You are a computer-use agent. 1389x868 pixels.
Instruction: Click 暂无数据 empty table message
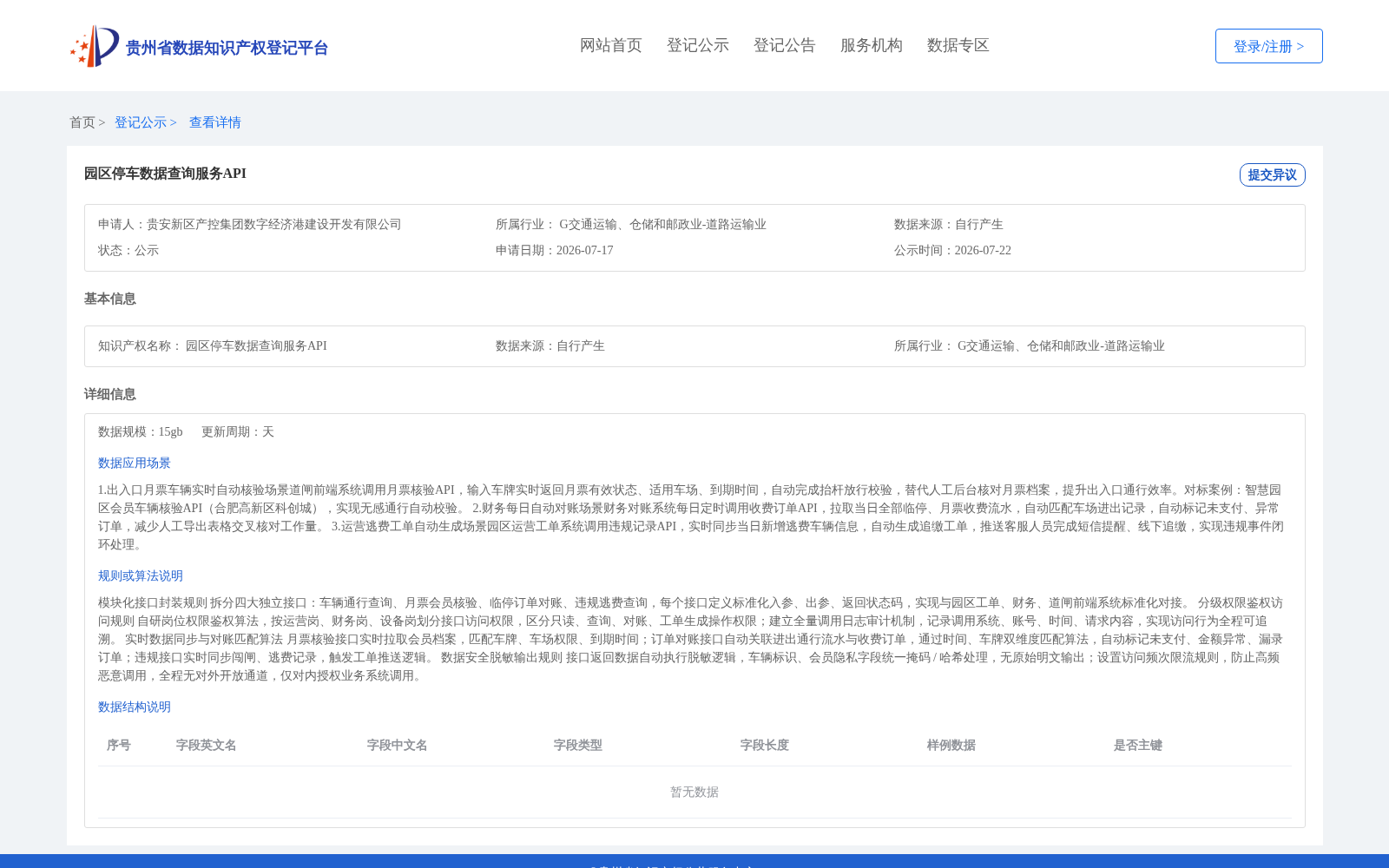pyautogui.click(x=694, y=792)
